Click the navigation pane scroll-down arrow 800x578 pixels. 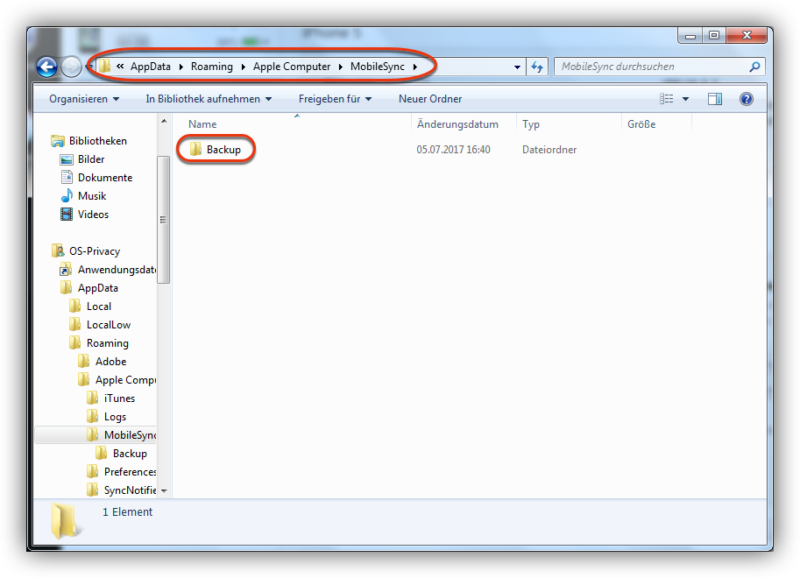164,491
